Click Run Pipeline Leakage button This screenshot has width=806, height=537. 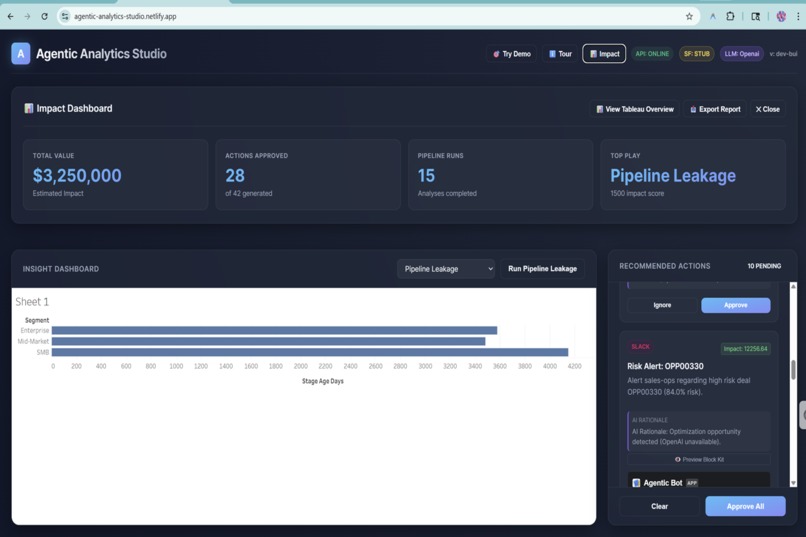coord(542,269)
